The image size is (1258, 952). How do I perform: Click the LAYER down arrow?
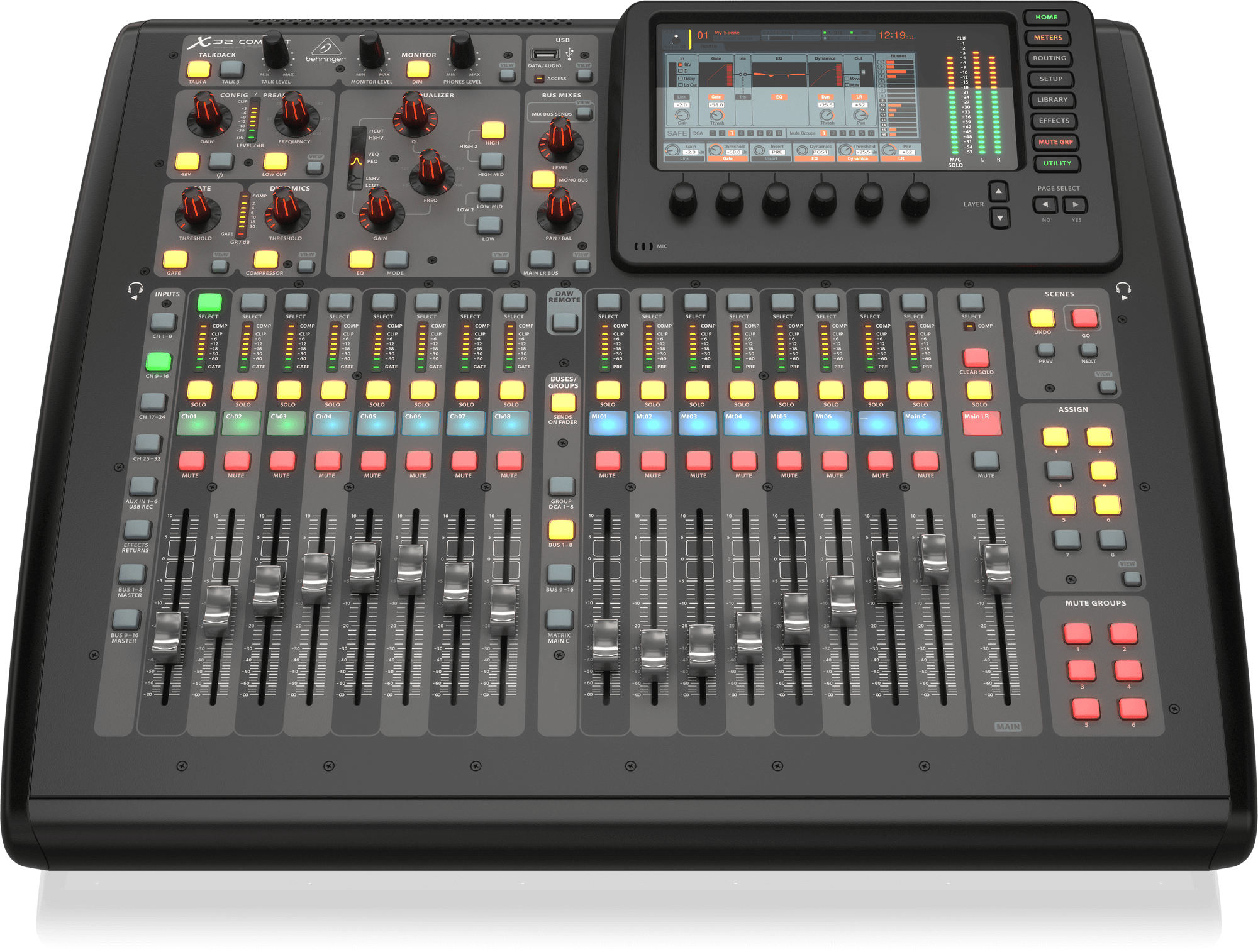[x=1000, y=218]
